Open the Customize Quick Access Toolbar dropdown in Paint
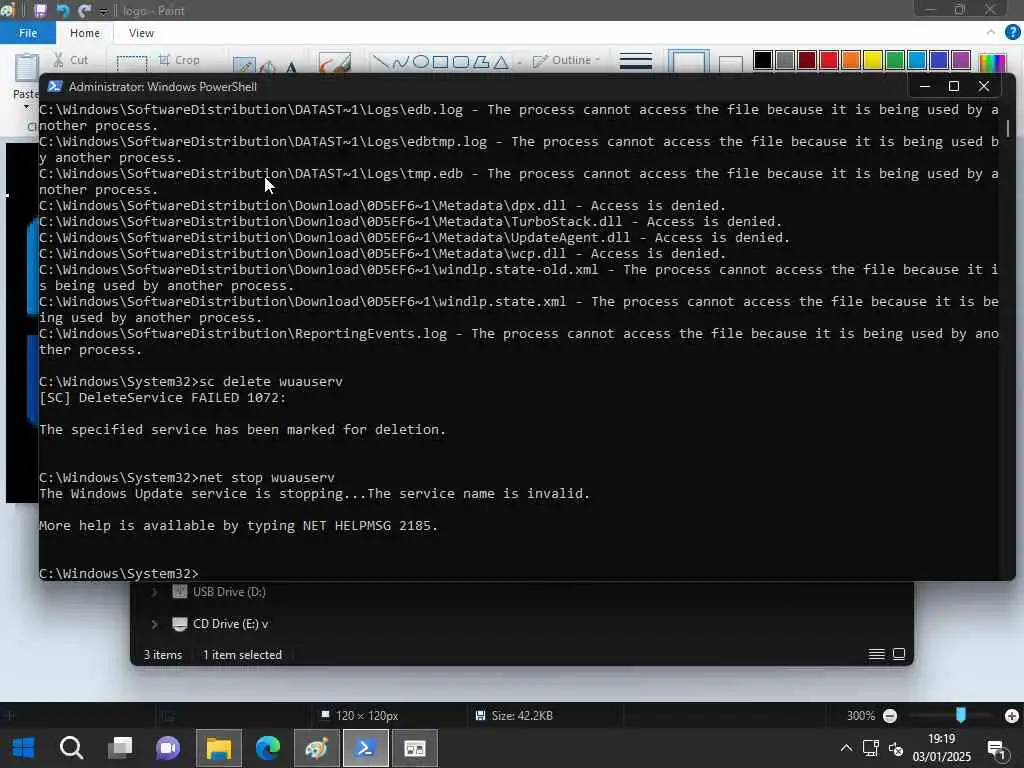 pos(103,12)
